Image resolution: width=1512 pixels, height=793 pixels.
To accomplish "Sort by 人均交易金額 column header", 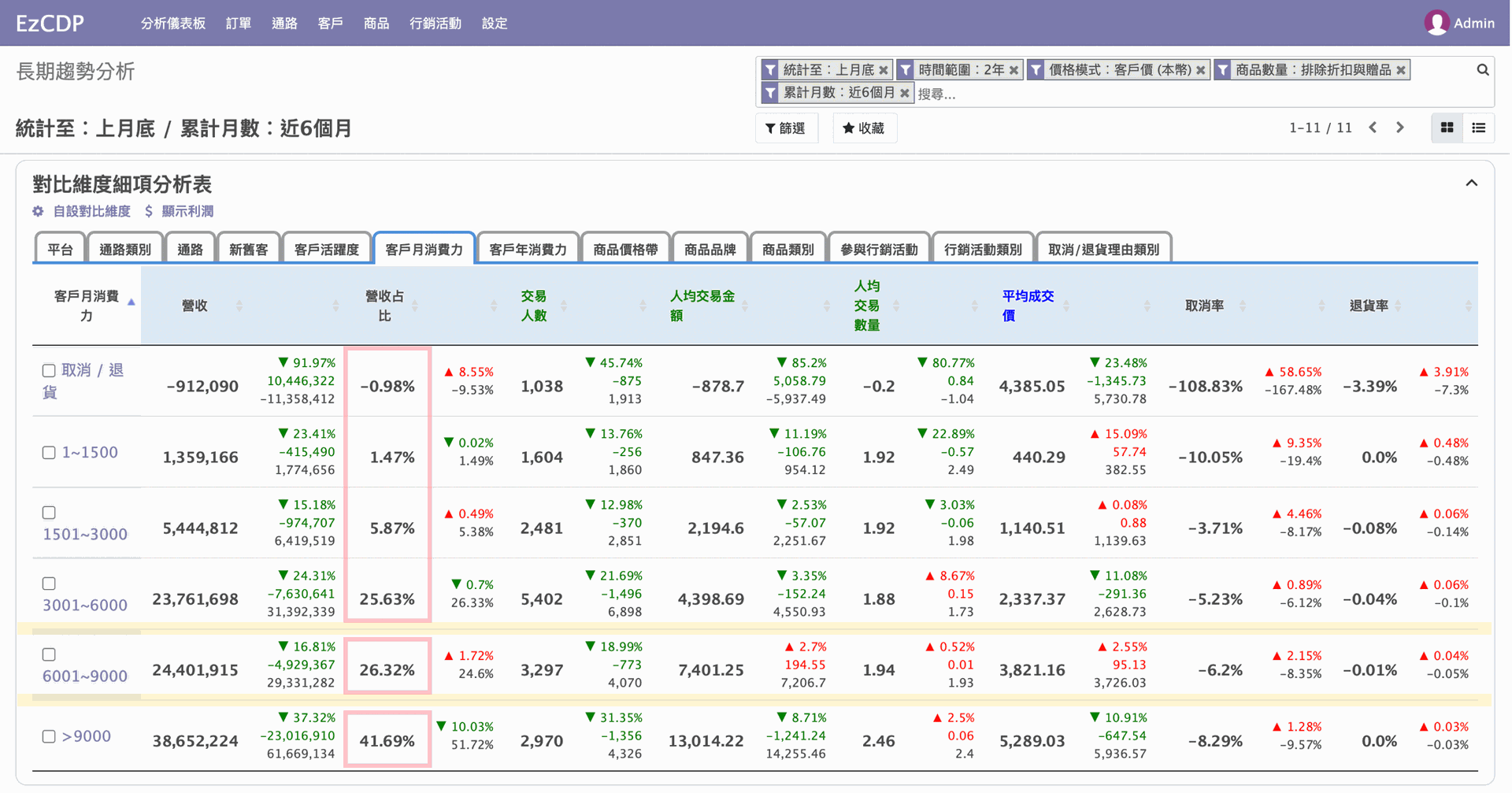I will tap(702, 306).
